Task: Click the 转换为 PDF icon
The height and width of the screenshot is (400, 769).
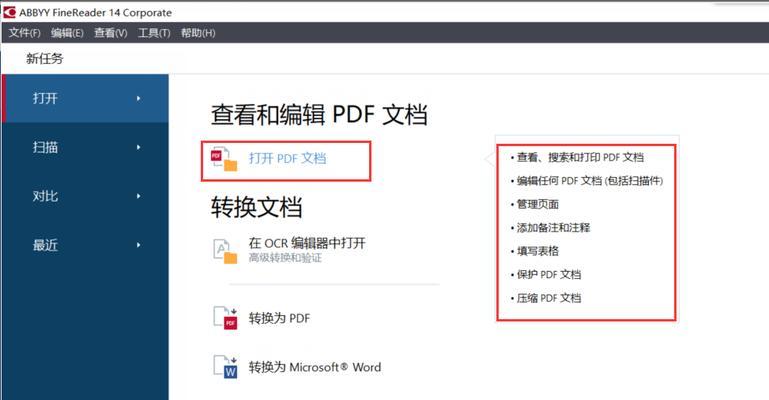Action: tap(226, 318)
